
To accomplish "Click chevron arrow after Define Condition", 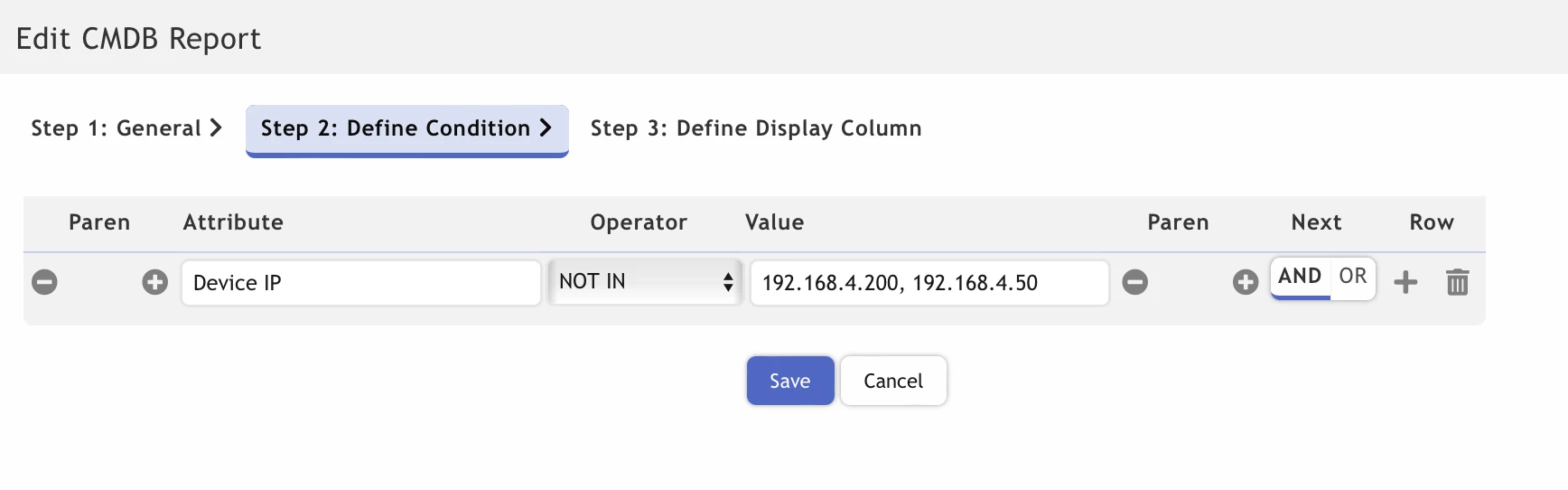I will point(546,127).
